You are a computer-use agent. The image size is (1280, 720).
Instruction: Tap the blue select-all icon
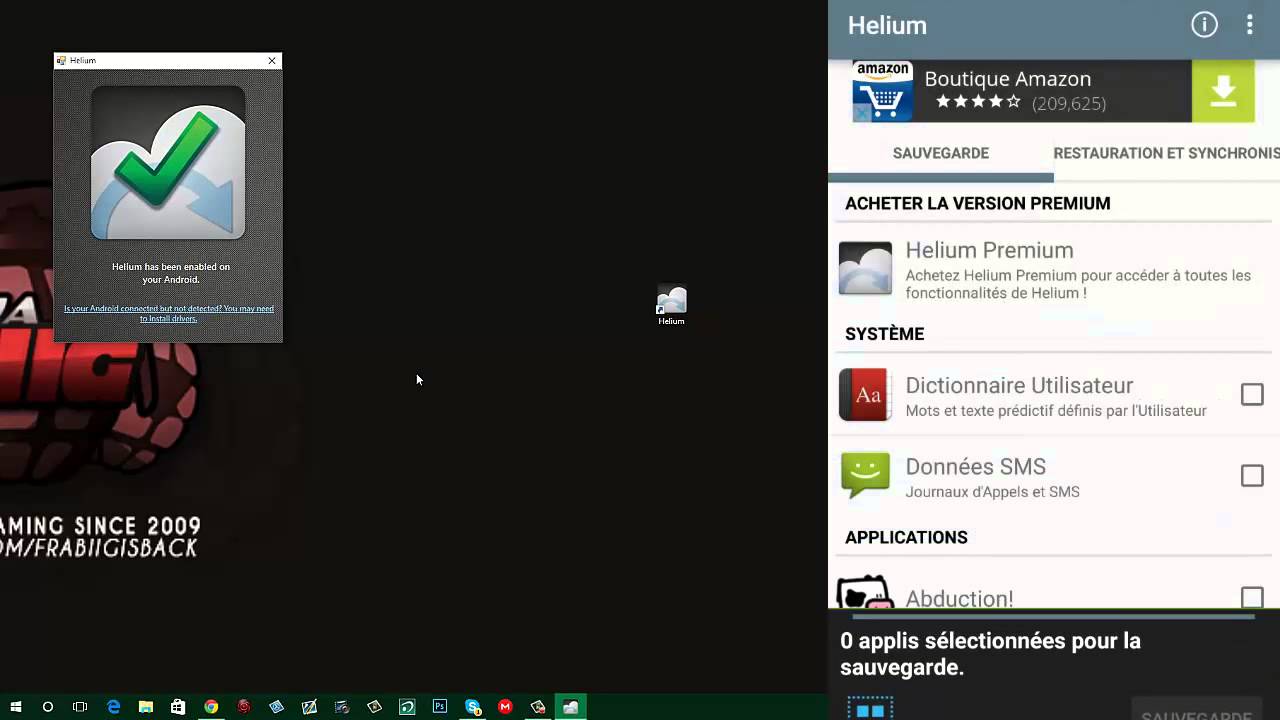click(x=870, y=708)
